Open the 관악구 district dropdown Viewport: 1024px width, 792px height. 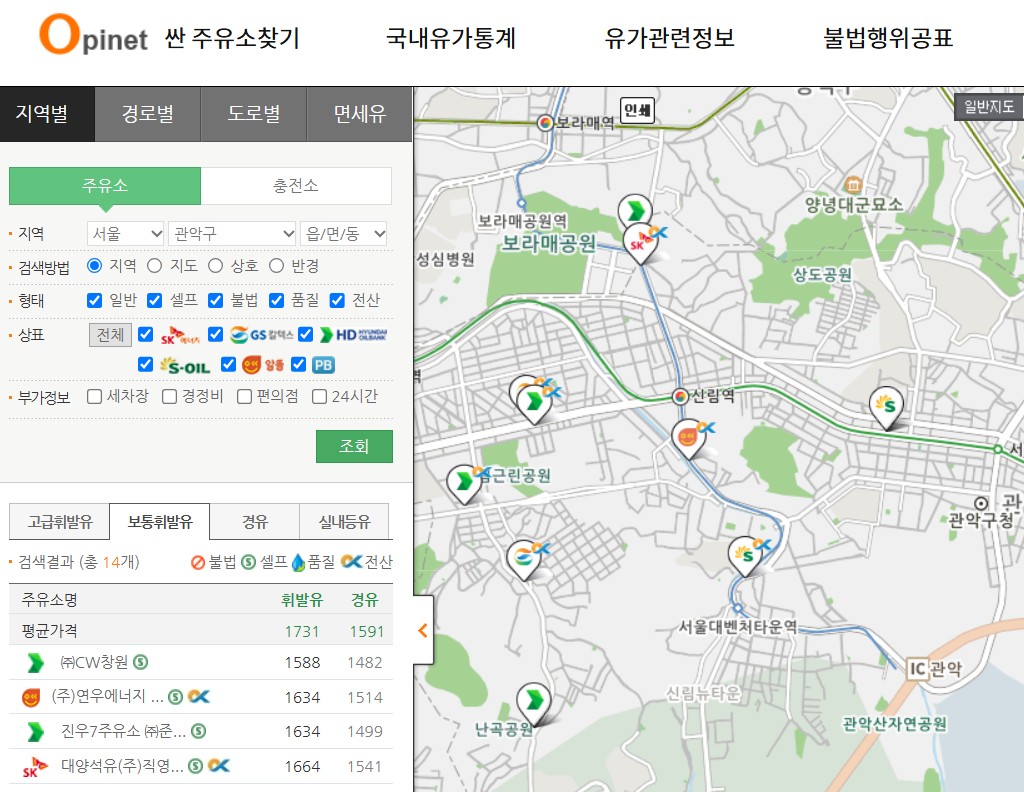[x=230, y=232]
